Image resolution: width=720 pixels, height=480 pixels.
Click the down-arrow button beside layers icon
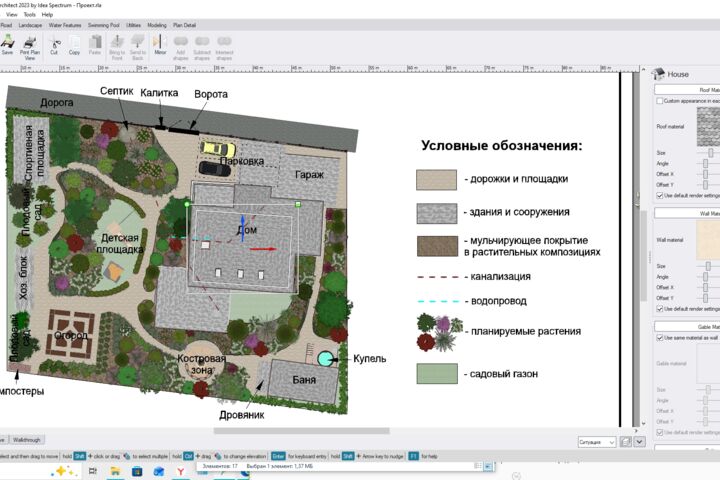point(640,442)
